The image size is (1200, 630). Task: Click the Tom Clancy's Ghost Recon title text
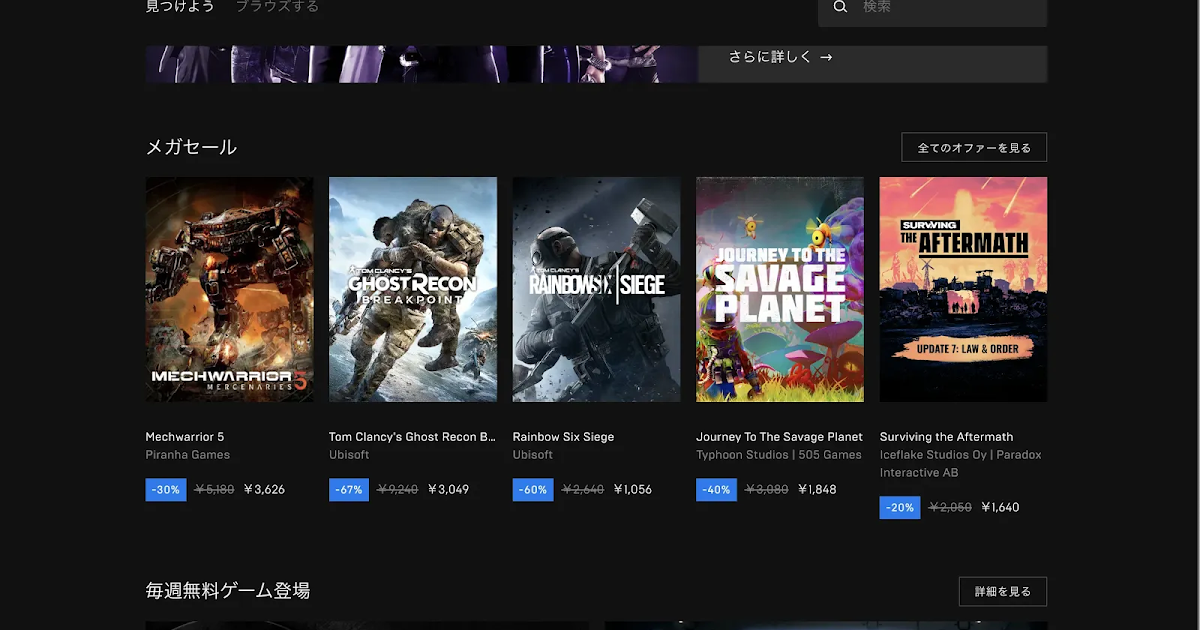coord(412,437)
